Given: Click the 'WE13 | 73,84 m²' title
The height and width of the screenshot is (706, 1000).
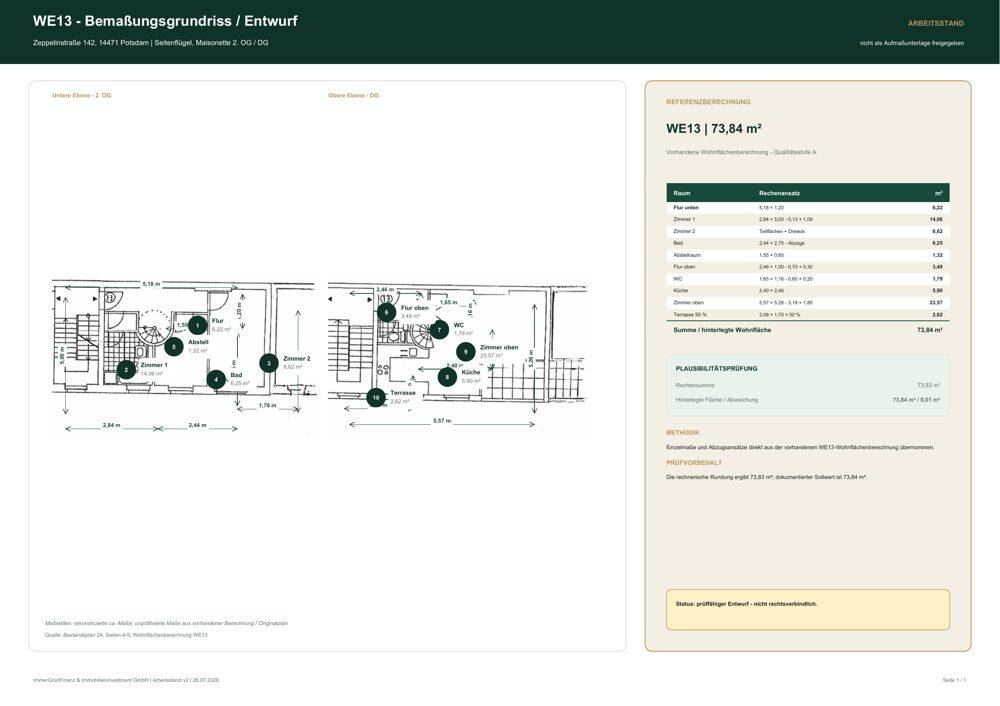Looking at the screenshot, I should point(714,128).
